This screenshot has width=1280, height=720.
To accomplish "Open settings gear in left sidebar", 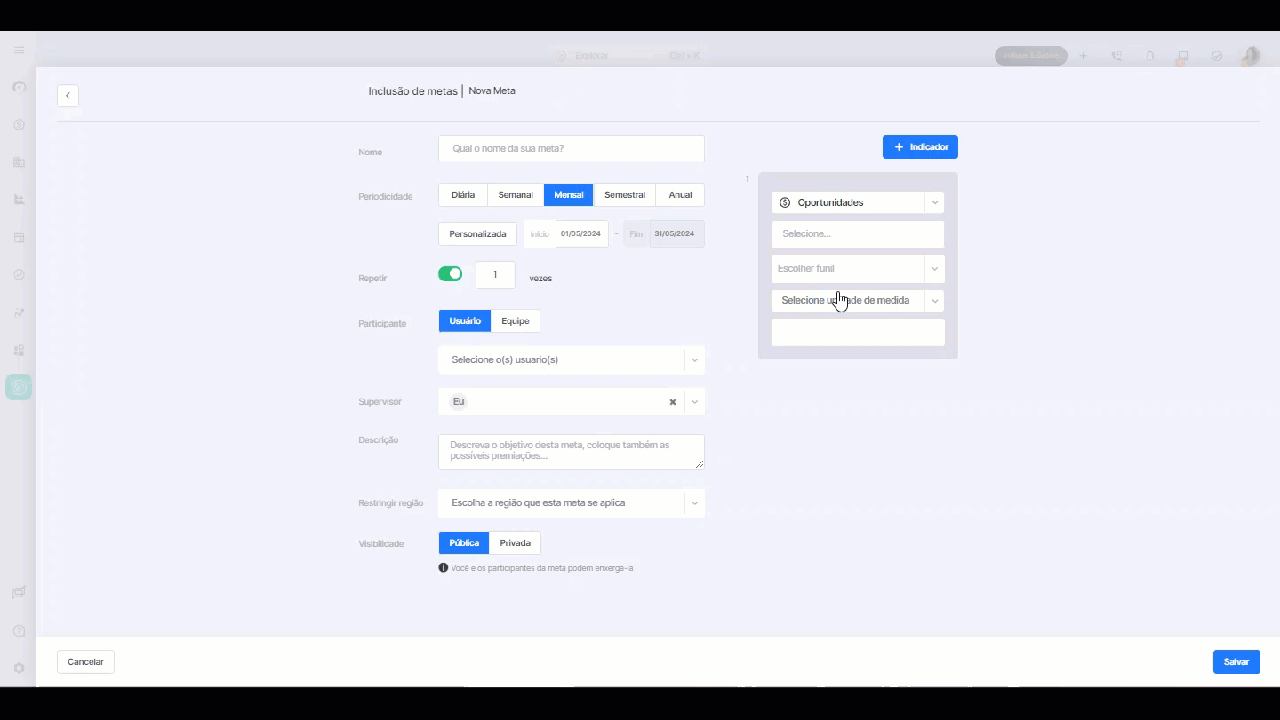I will (18, 668).
